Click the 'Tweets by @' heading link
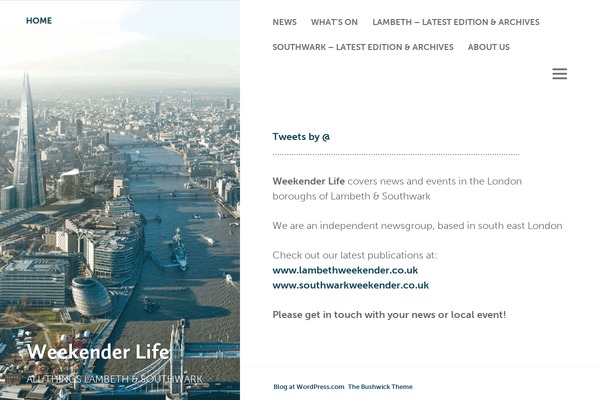600x400 pixels. click(301, 137)
